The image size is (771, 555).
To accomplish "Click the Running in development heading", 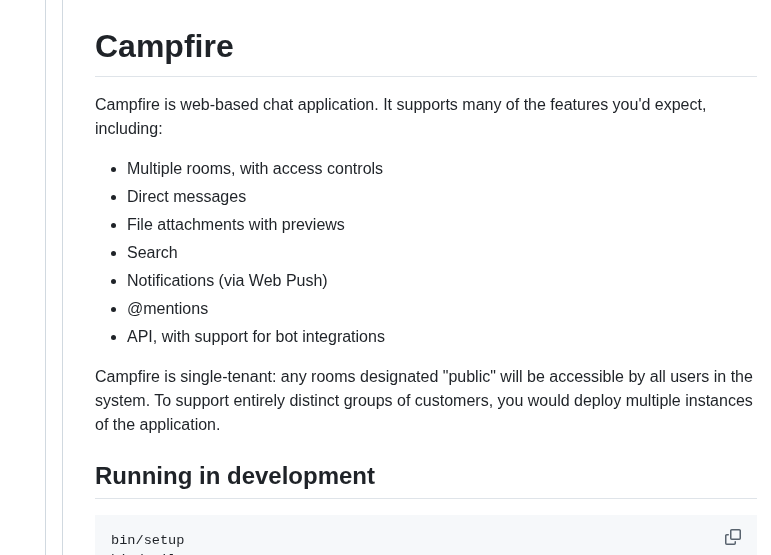I will point(235,476).
